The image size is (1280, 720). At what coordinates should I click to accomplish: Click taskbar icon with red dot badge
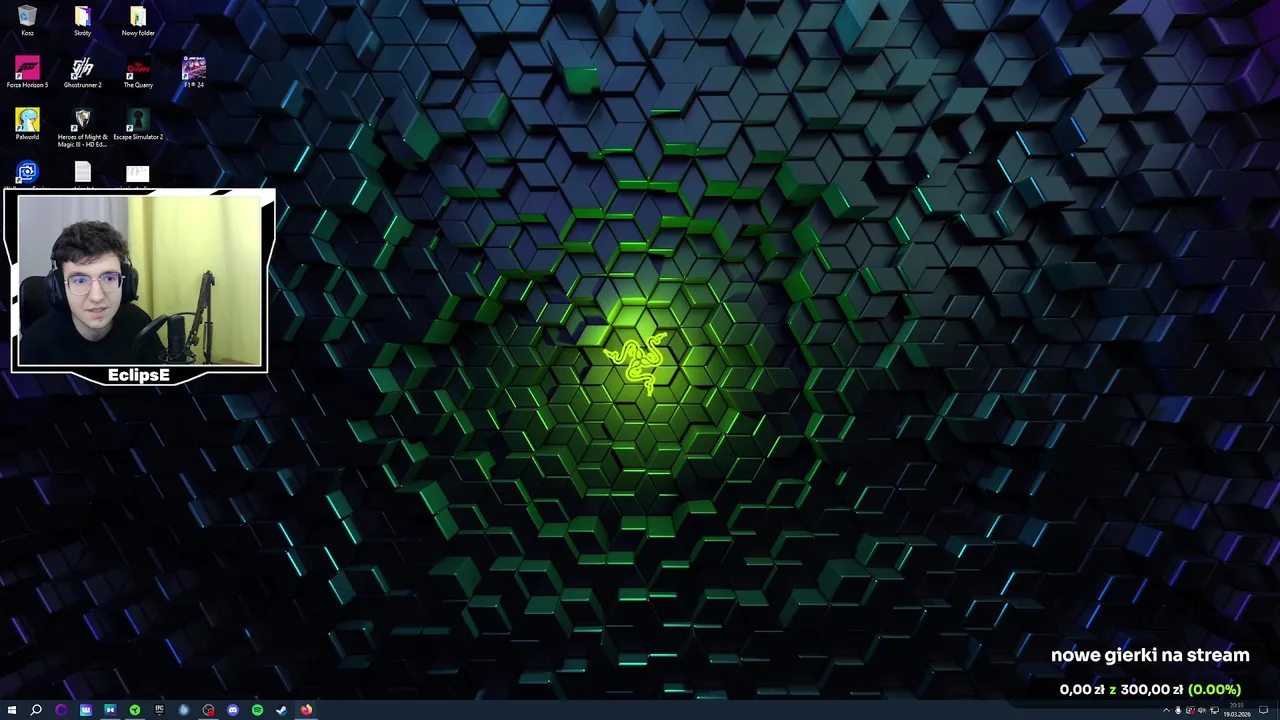pos(208,710)
